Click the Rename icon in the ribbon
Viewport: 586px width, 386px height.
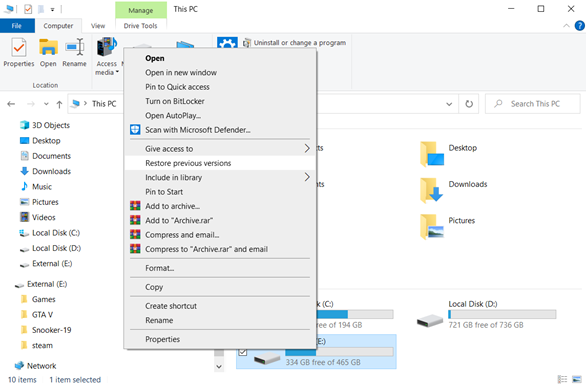(74, 48)
